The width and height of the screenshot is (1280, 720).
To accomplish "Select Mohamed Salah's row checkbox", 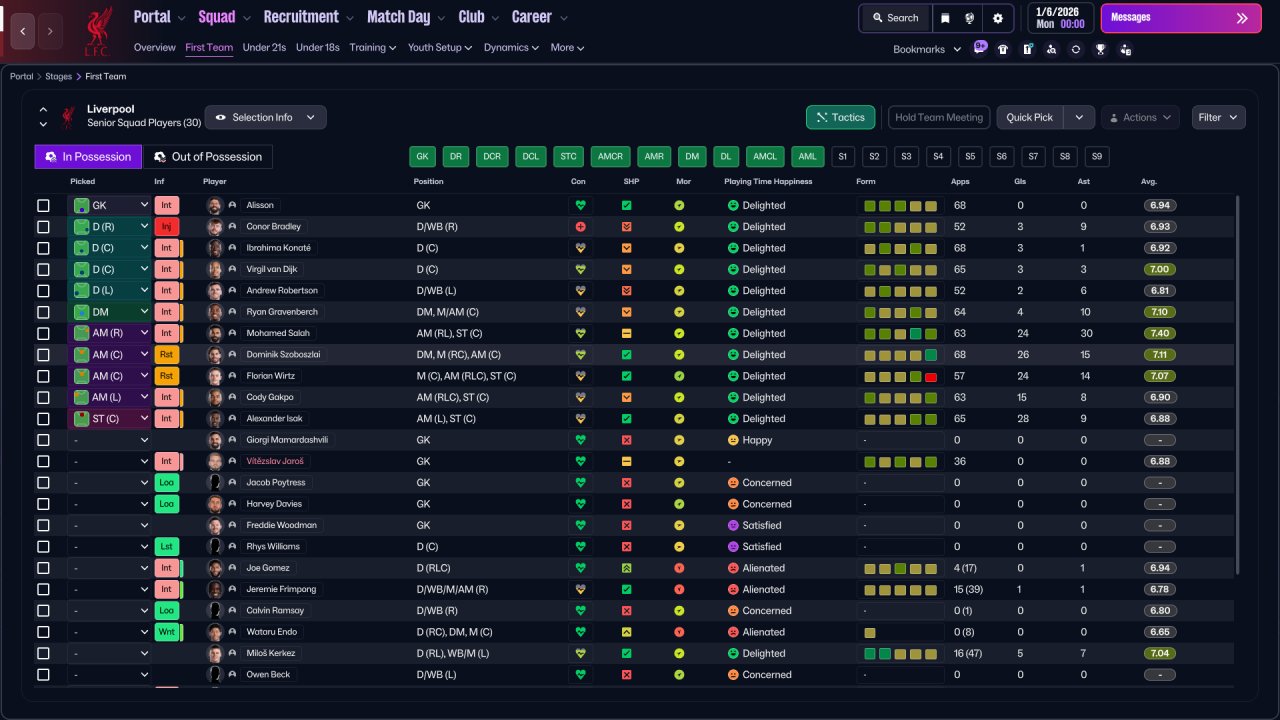I will pyautogui.click(x=43, y=334).
